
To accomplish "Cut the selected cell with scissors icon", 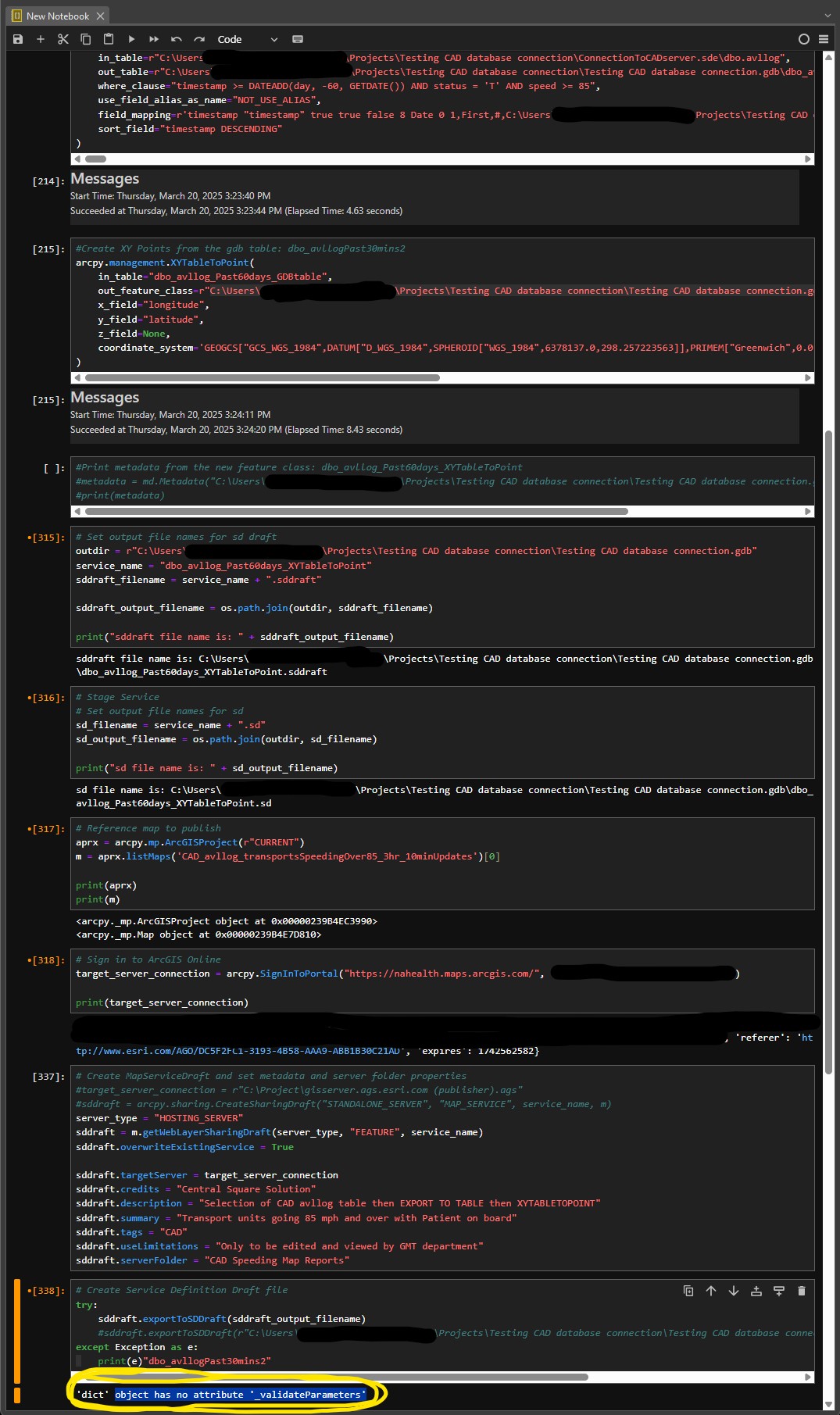I will [x=63, y=39].
